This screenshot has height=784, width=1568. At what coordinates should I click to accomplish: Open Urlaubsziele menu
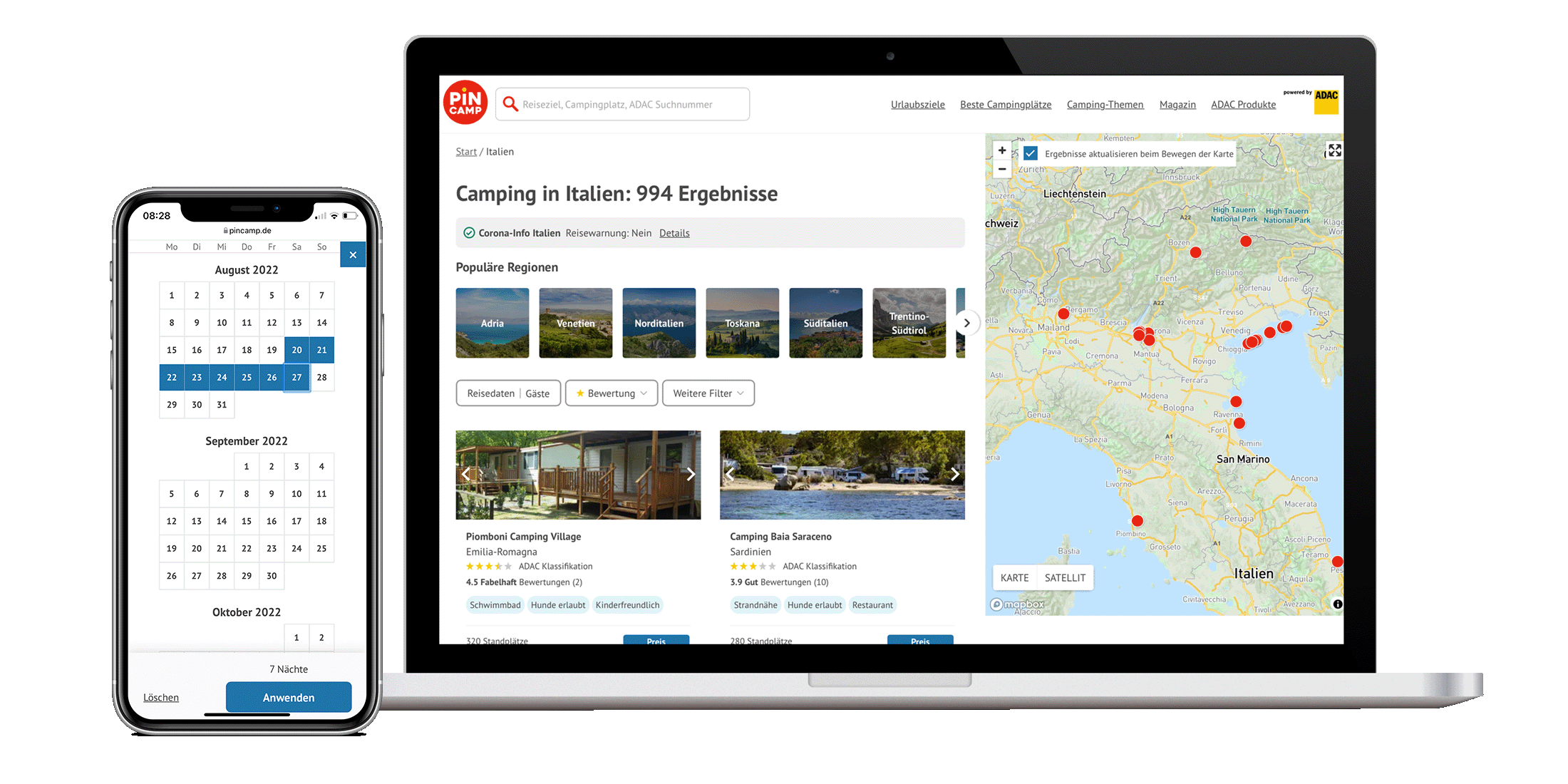tap(917, 105)
